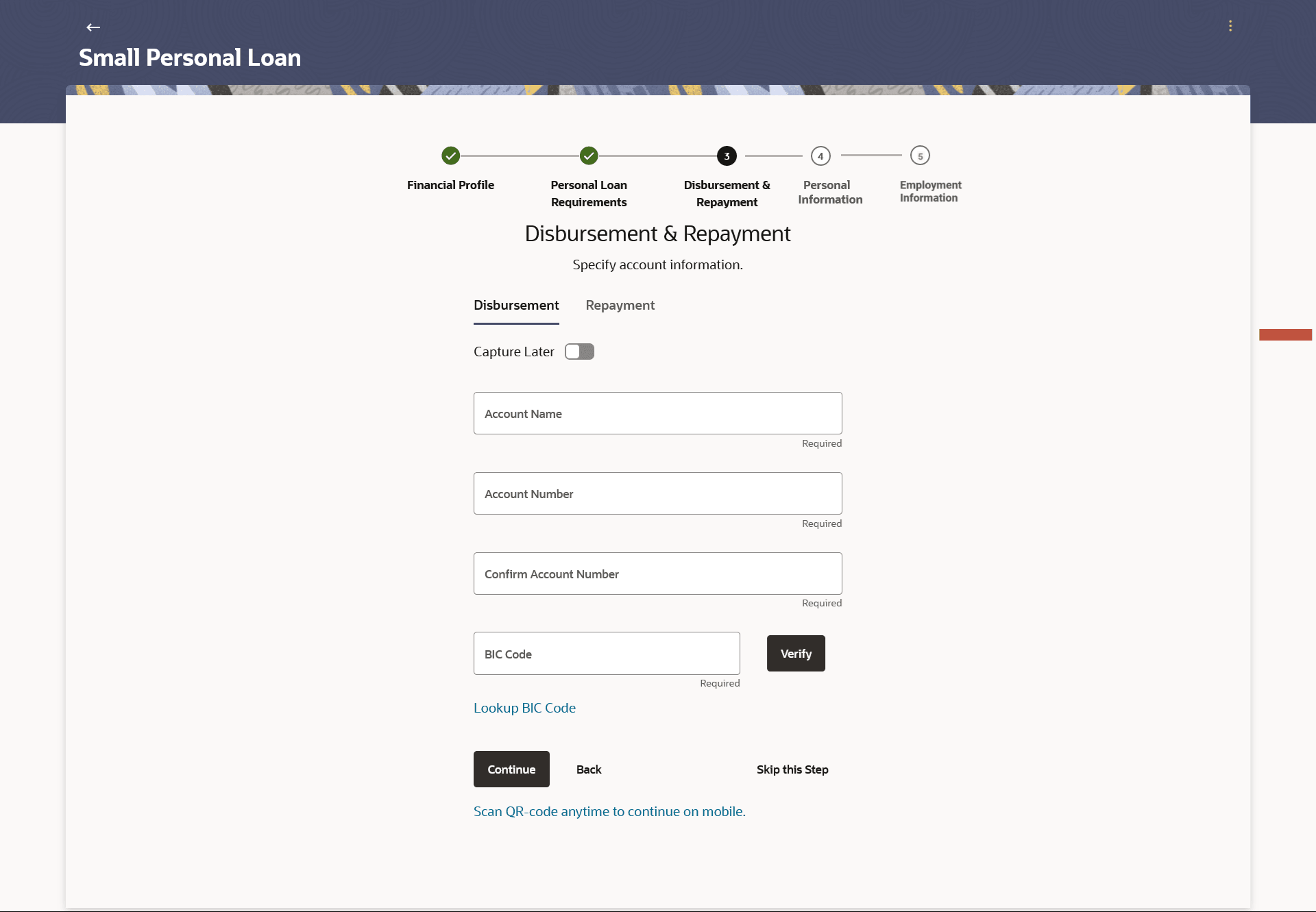Click the back arrow icon

coord(93,27)
